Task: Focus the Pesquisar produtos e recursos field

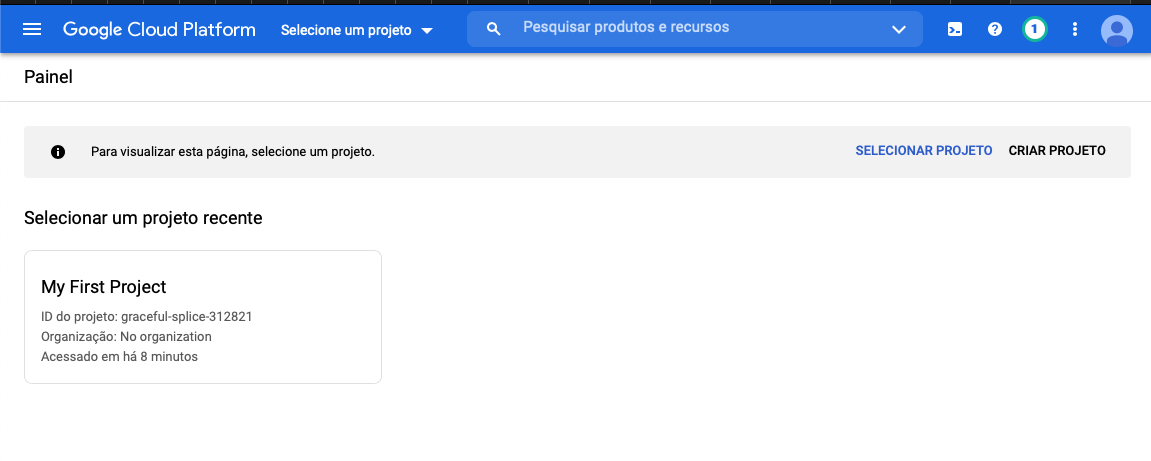Action: 694,29
